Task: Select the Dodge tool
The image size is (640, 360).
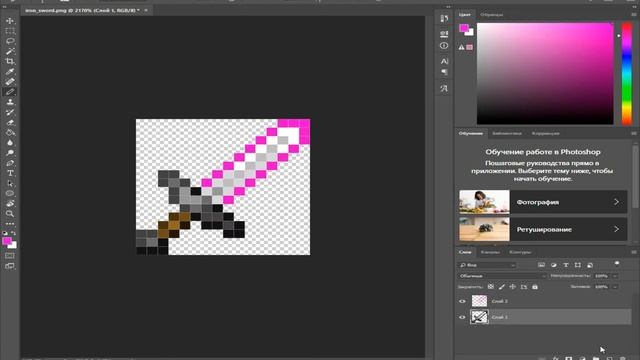Action: tap(10, 153)
